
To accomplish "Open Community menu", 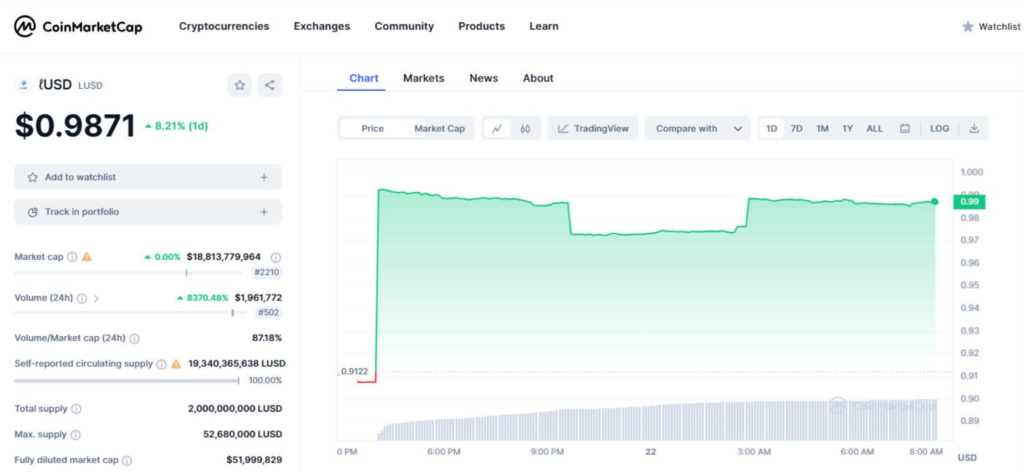I will pyautogui.click(x=404, y=27).
